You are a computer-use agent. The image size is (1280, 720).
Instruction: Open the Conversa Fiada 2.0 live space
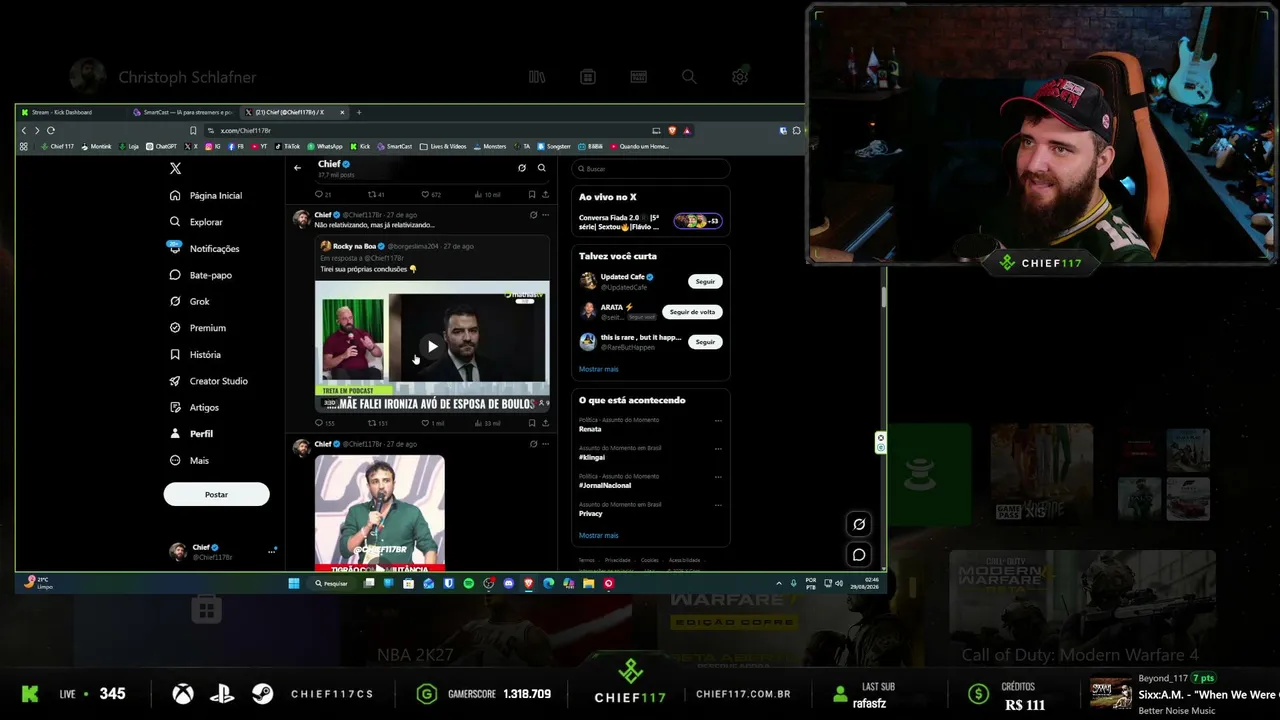coord(651,220)
